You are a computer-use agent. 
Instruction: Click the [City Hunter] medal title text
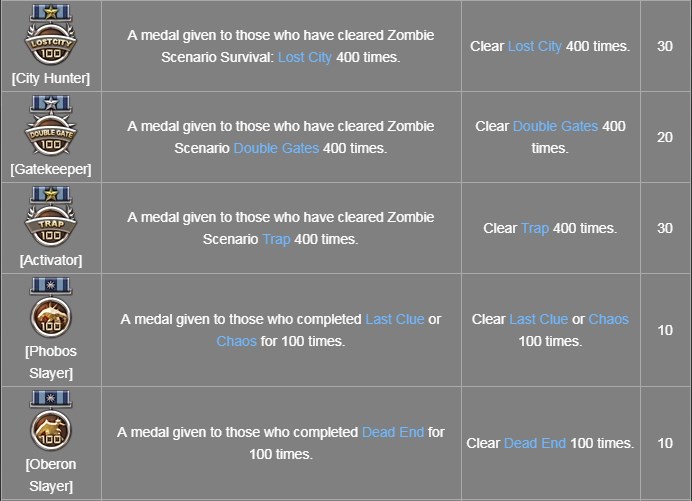click(50, 78)
